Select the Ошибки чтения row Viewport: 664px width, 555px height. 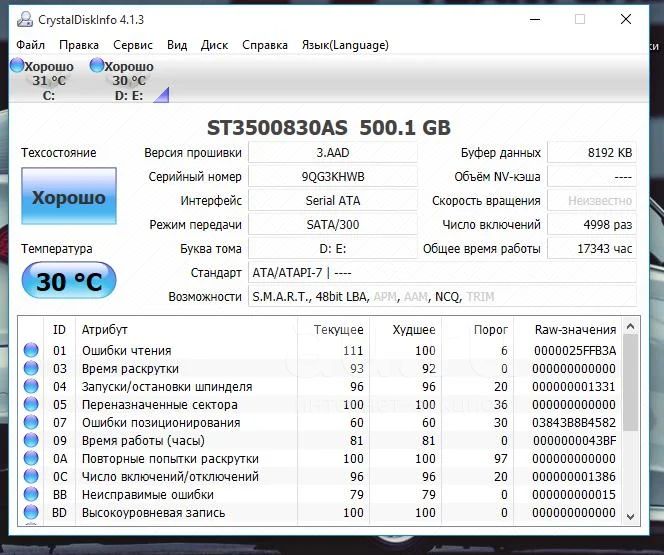(x=320, y=351)
